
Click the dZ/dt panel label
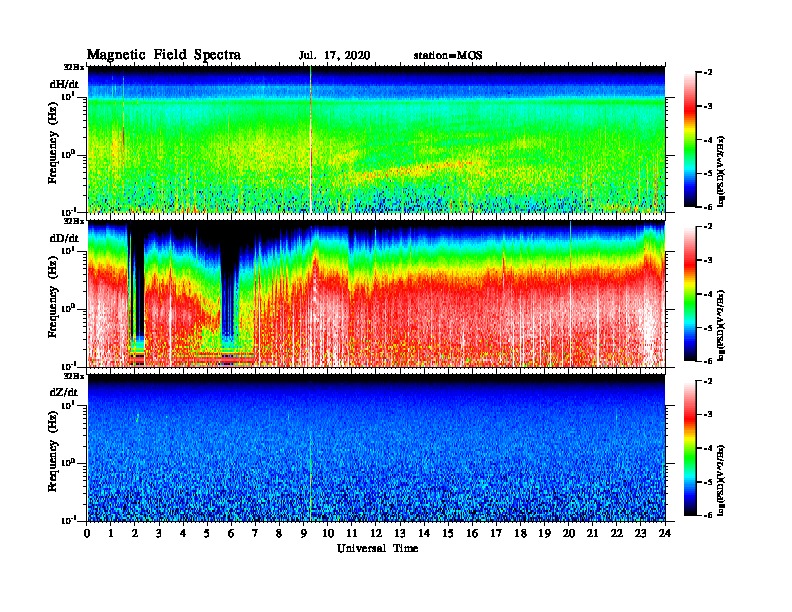(64, 392)
